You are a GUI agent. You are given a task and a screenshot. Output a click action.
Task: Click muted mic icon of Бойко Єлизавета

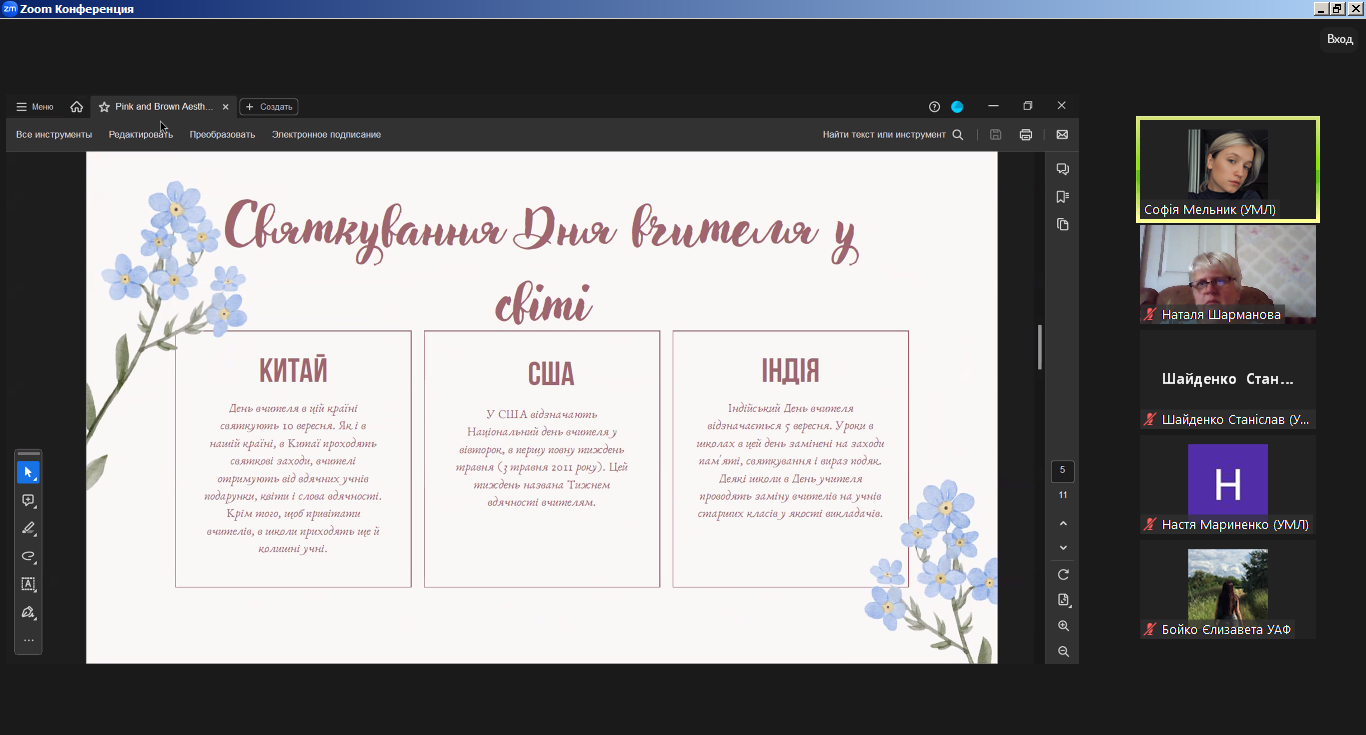point(1151,630)
